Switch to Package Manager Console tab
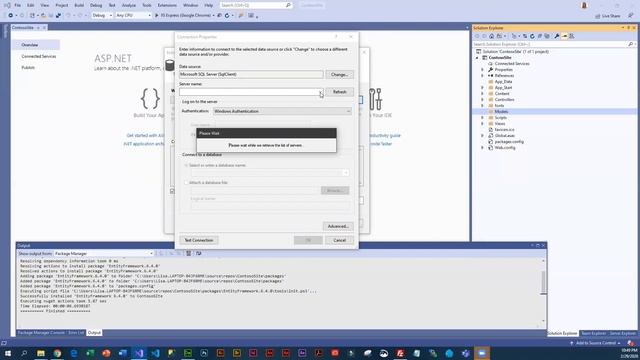Image resolution: width=640 pixels, height=360 pixels. [x=41, y=333]
